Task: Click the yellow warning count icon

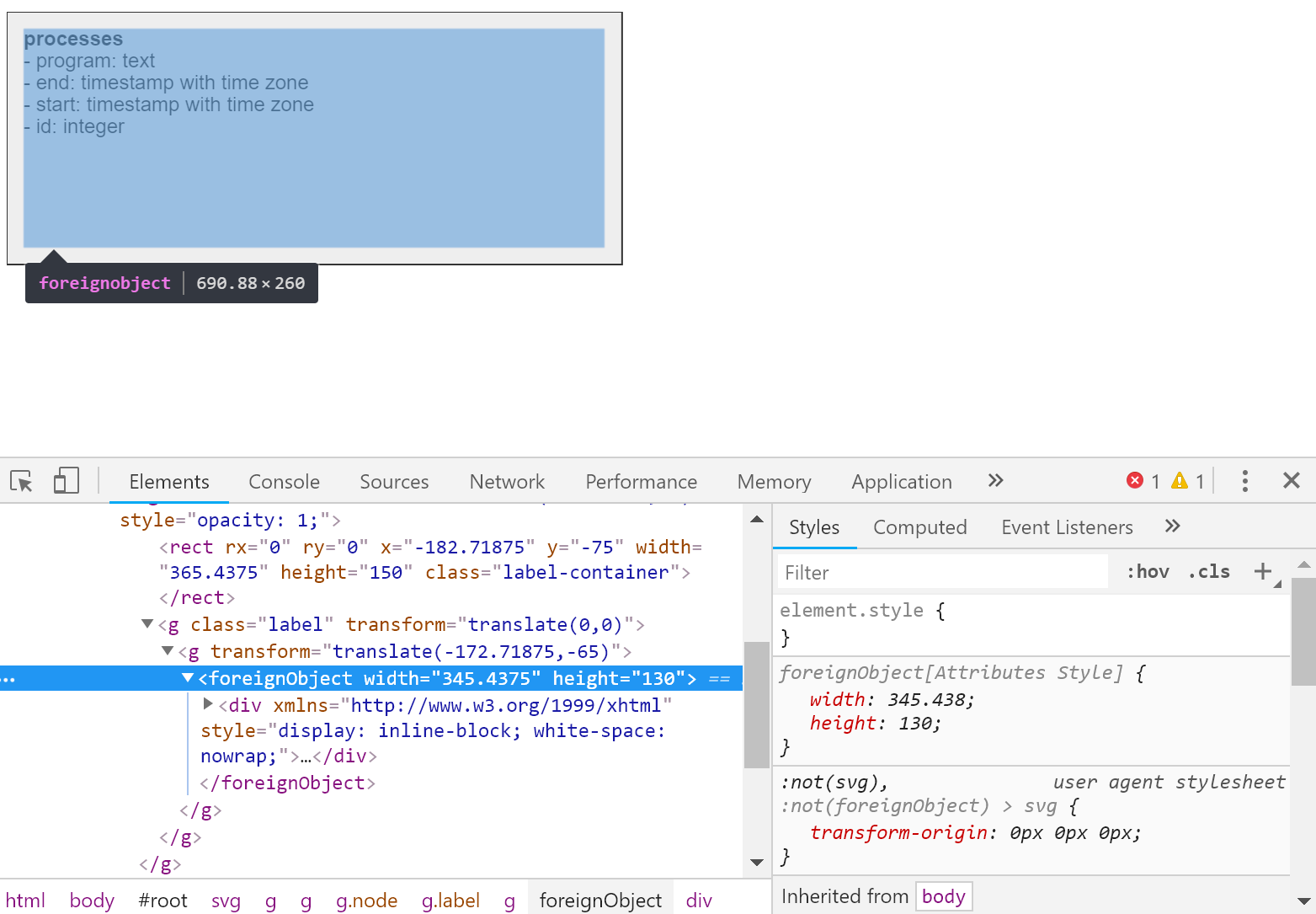Action: pyautogui.click(x=1180, y=481)
